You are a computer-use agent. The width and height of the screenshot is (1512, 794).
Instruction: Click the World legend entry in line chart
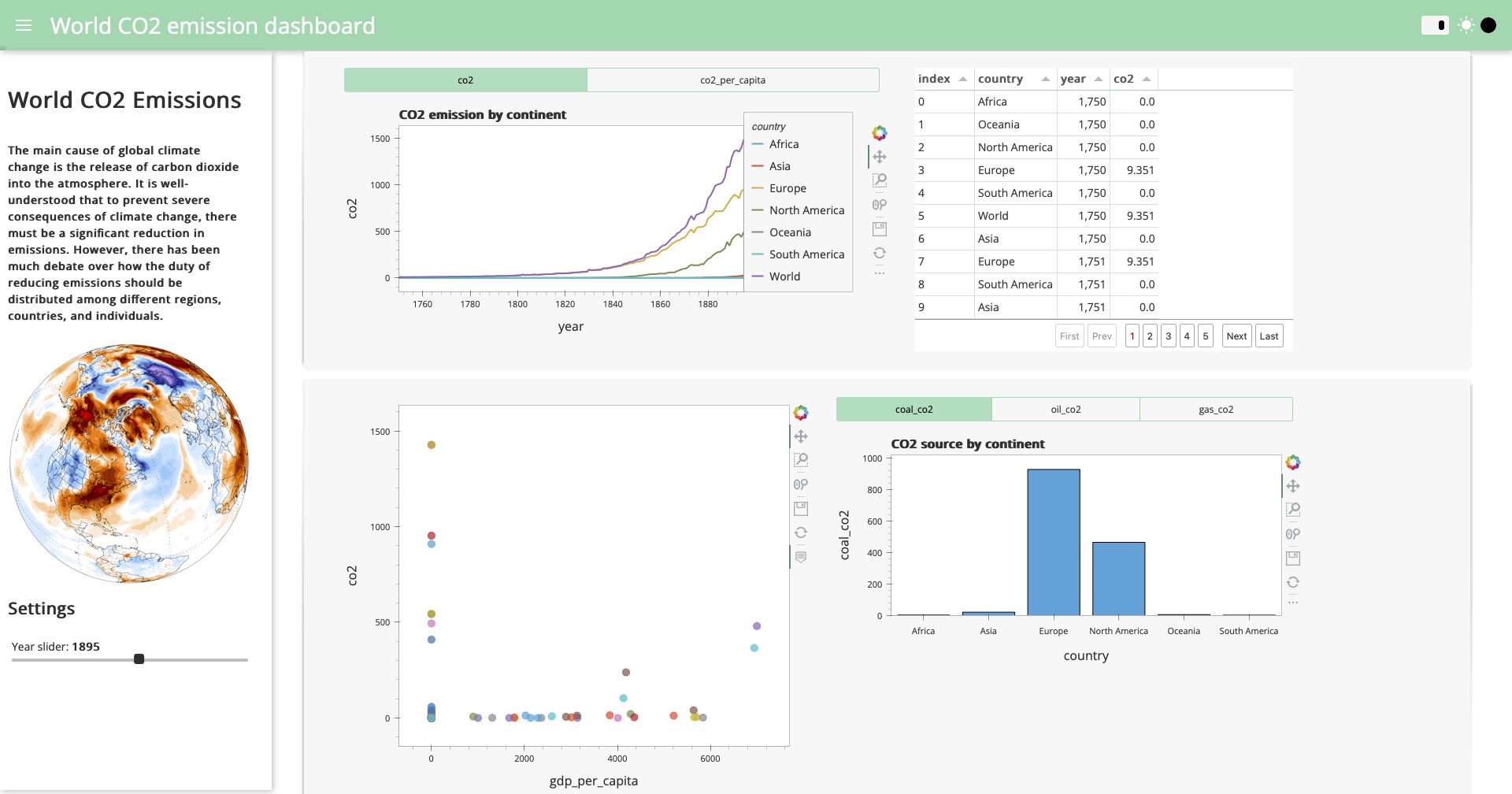pyautogui.click(x=776, y=276)
